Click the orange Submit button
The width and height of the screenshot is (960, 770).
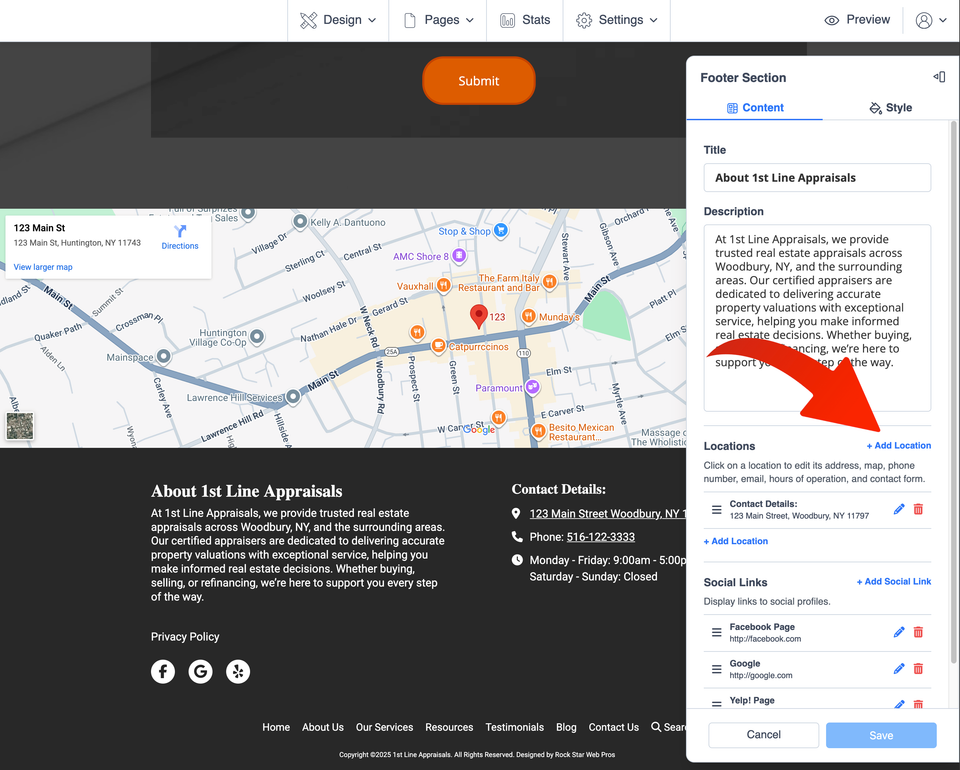479,81
